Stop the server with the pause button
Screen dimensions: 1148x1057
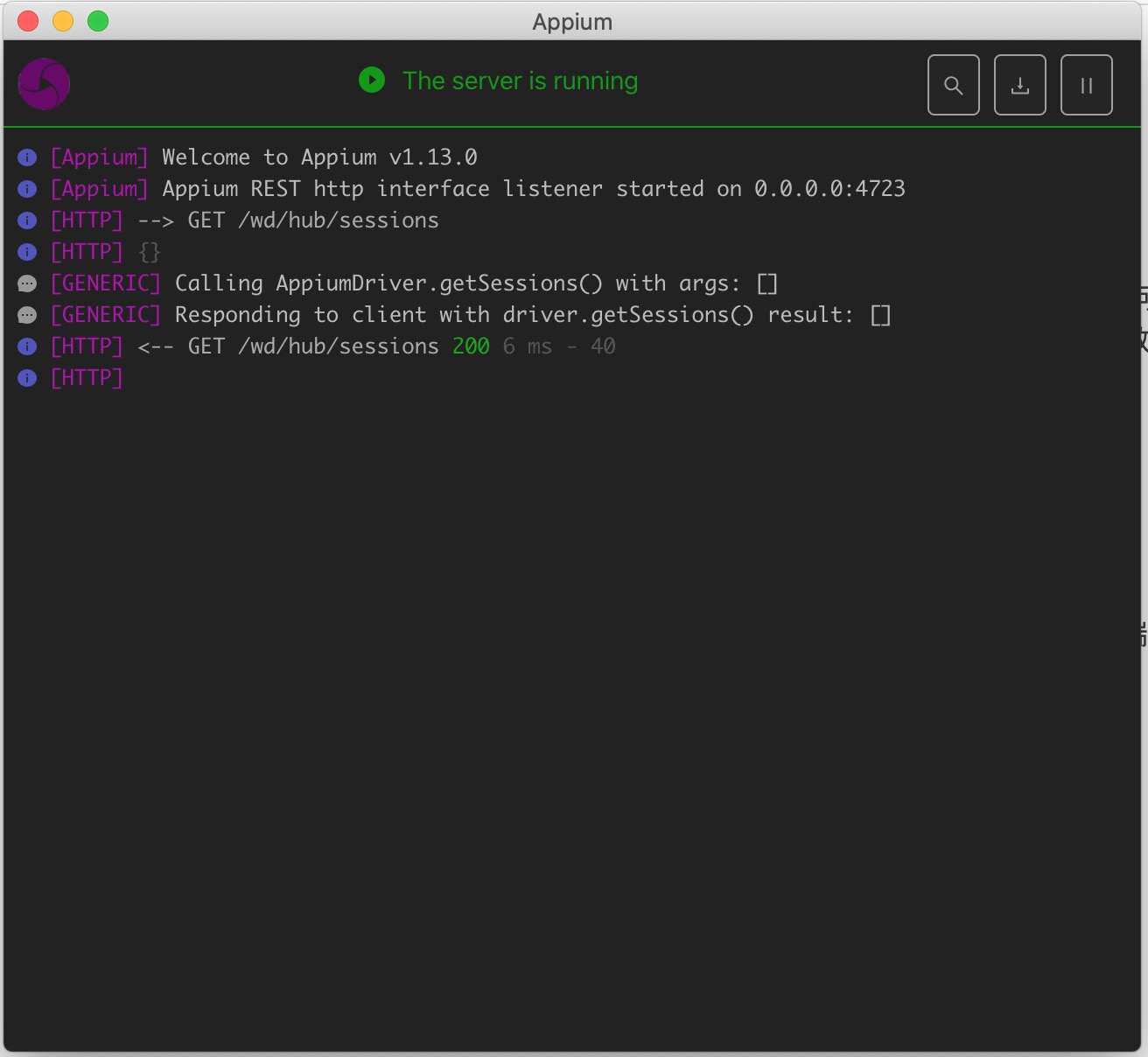[1086, 85]
